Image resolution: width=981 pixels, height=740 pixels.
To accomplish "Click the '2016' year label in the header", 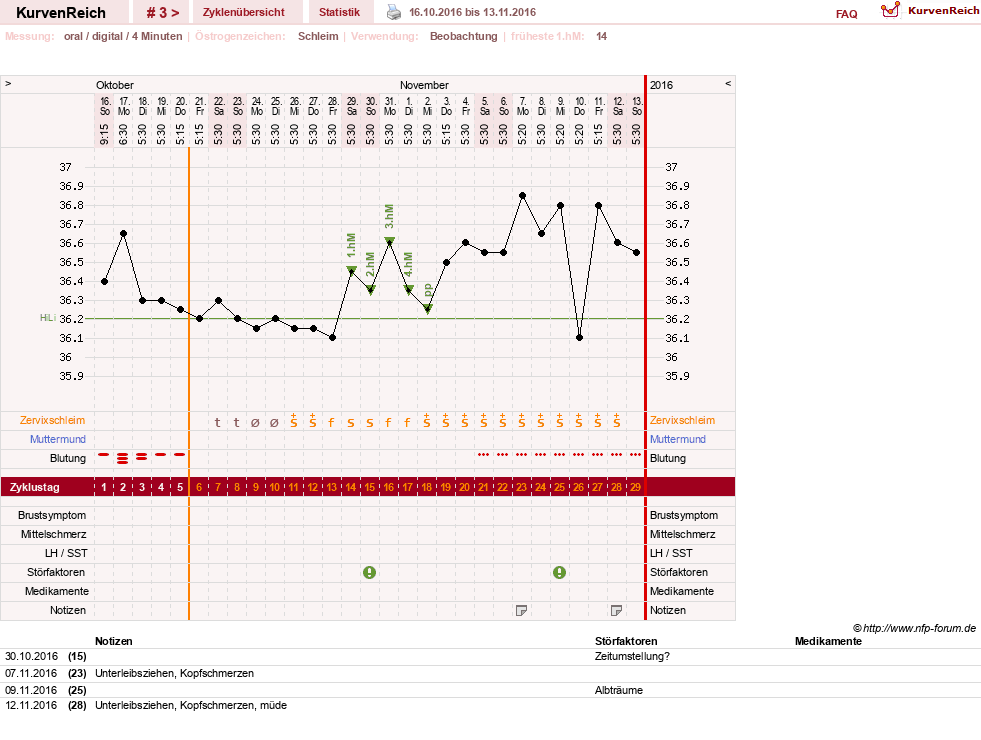I will (x=661, y=85).
